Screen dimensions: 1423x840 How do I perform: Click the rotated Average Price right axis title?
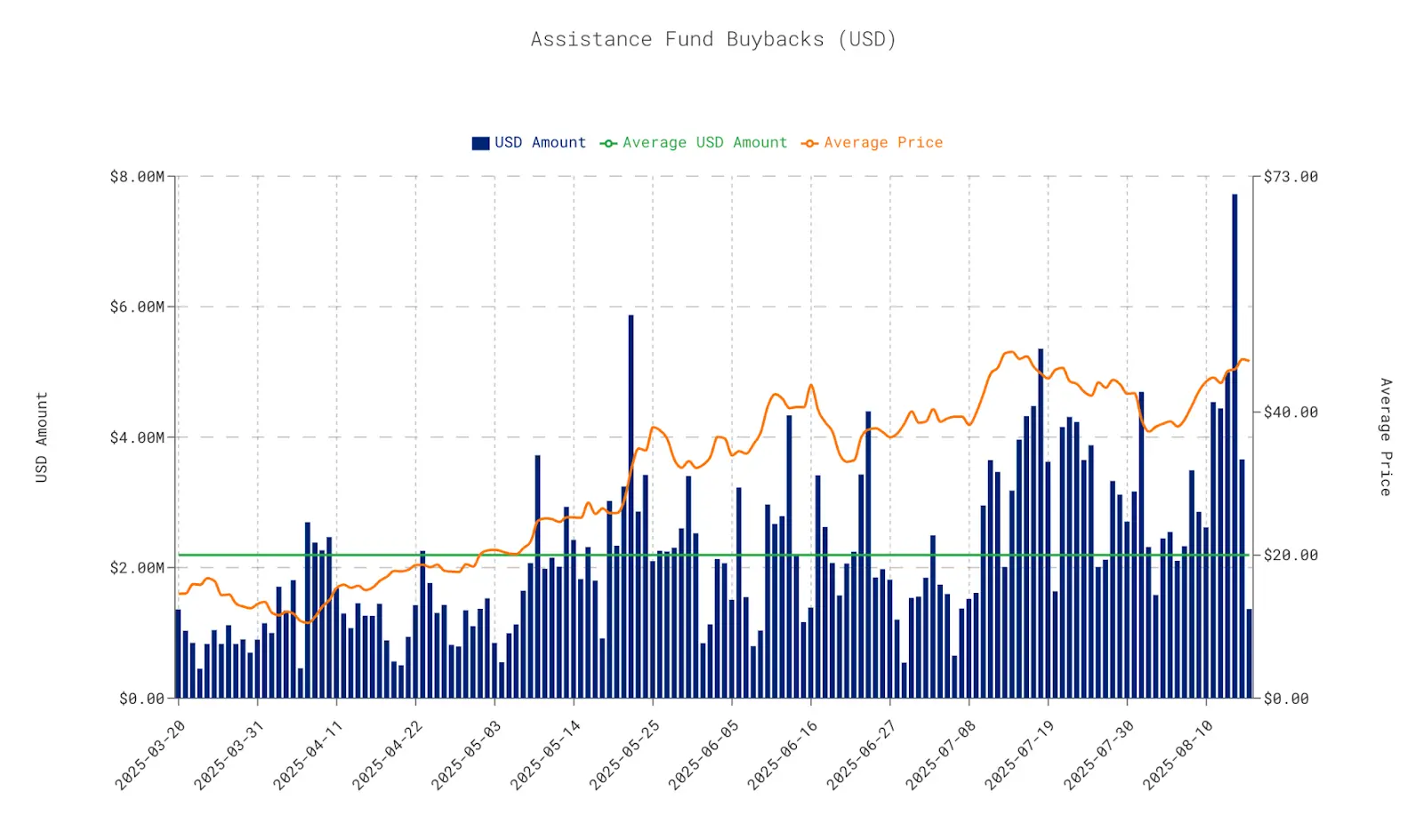click(x=1385, y=437)
